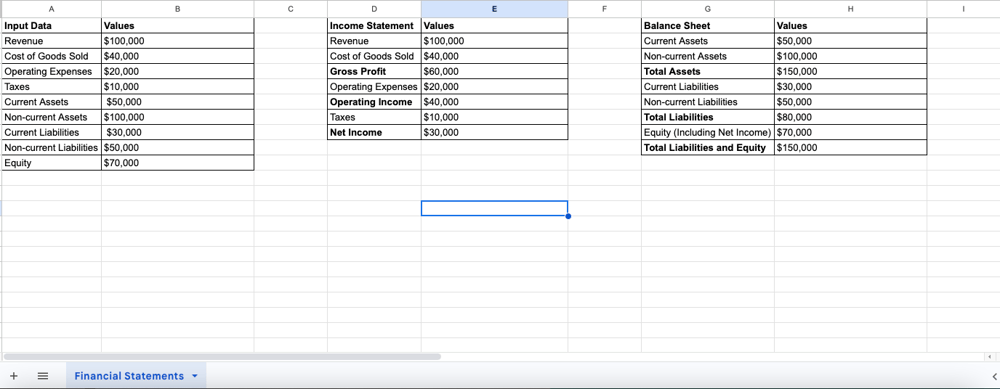
Task: Click the $100,000 Non-current Assets value in Balance Sheet
Action: coord(851,56)
